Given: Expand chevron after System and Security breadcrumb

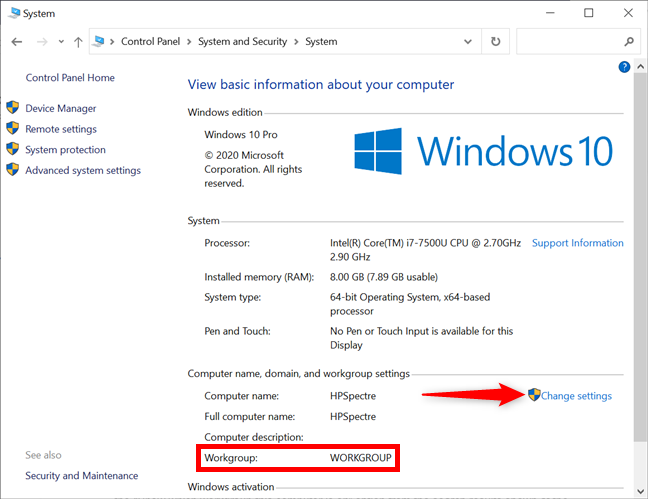Looking at the screenshot, I should click(x=296, y=42).
